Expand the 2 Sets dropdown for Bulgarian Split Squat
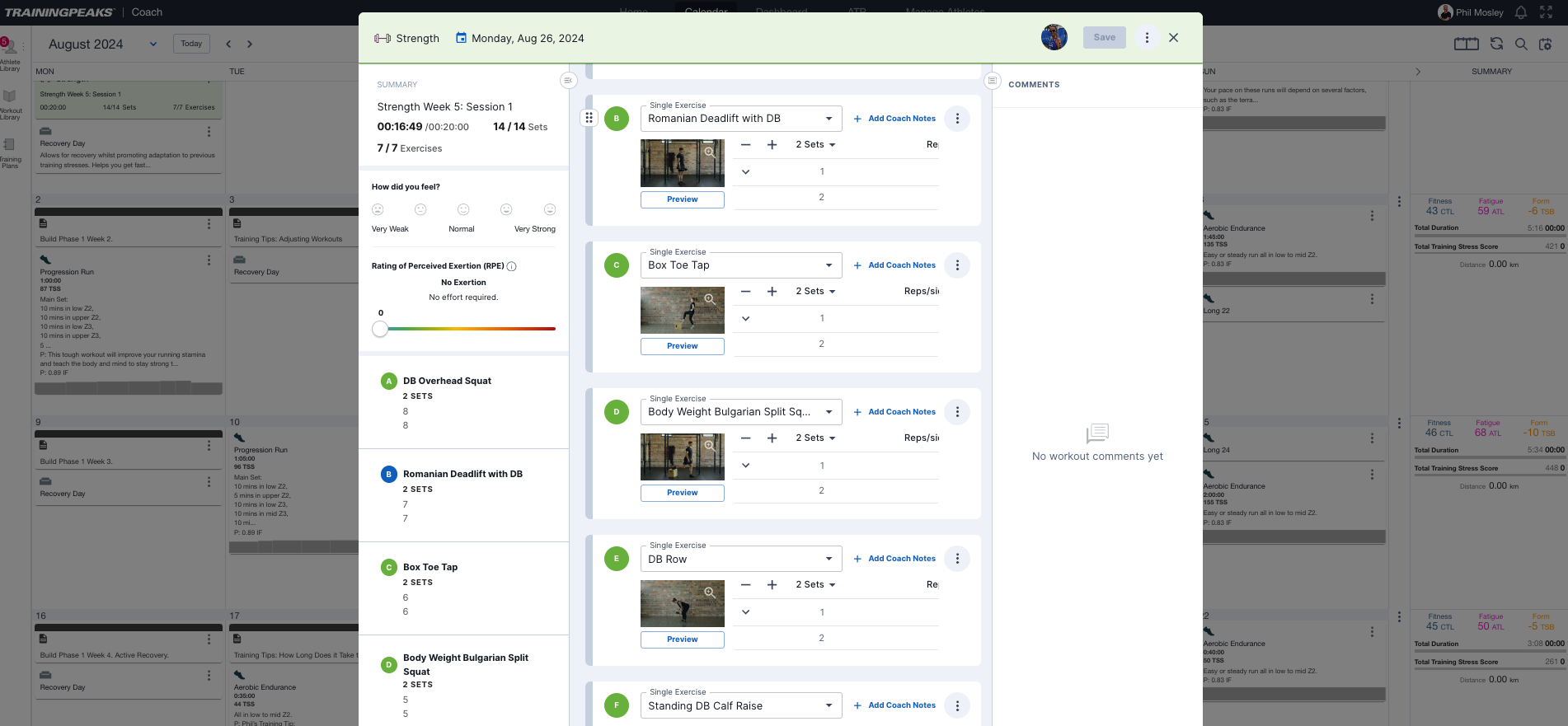Image resolution: width=1568 pixels, height=726 pixels. point(815,438)
